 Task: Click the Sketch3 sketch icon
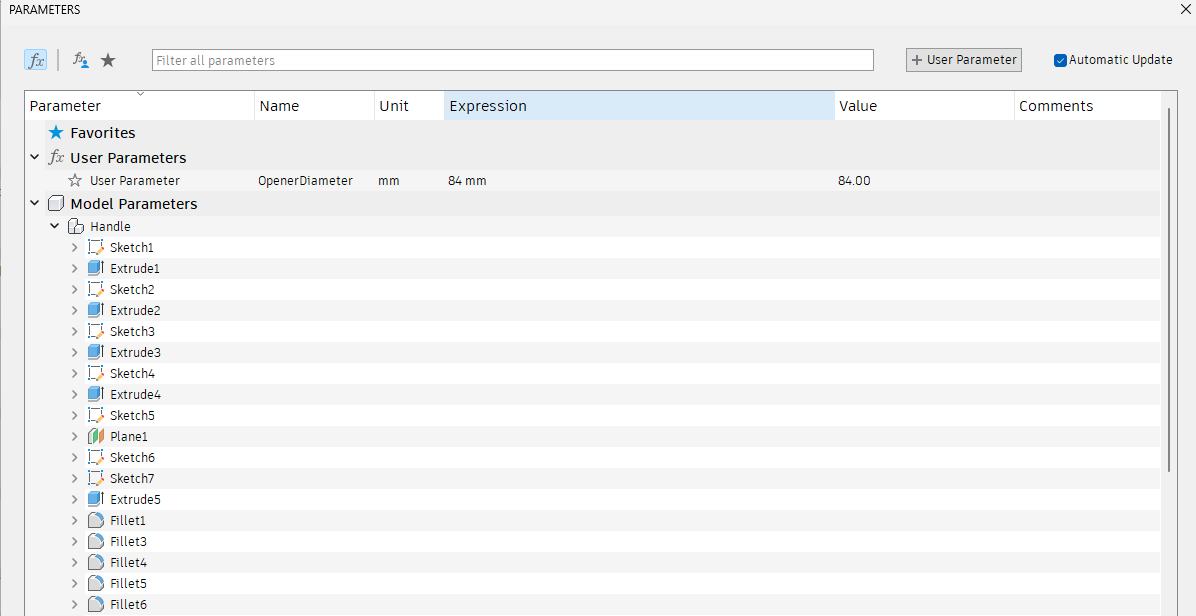click(95, 332)
